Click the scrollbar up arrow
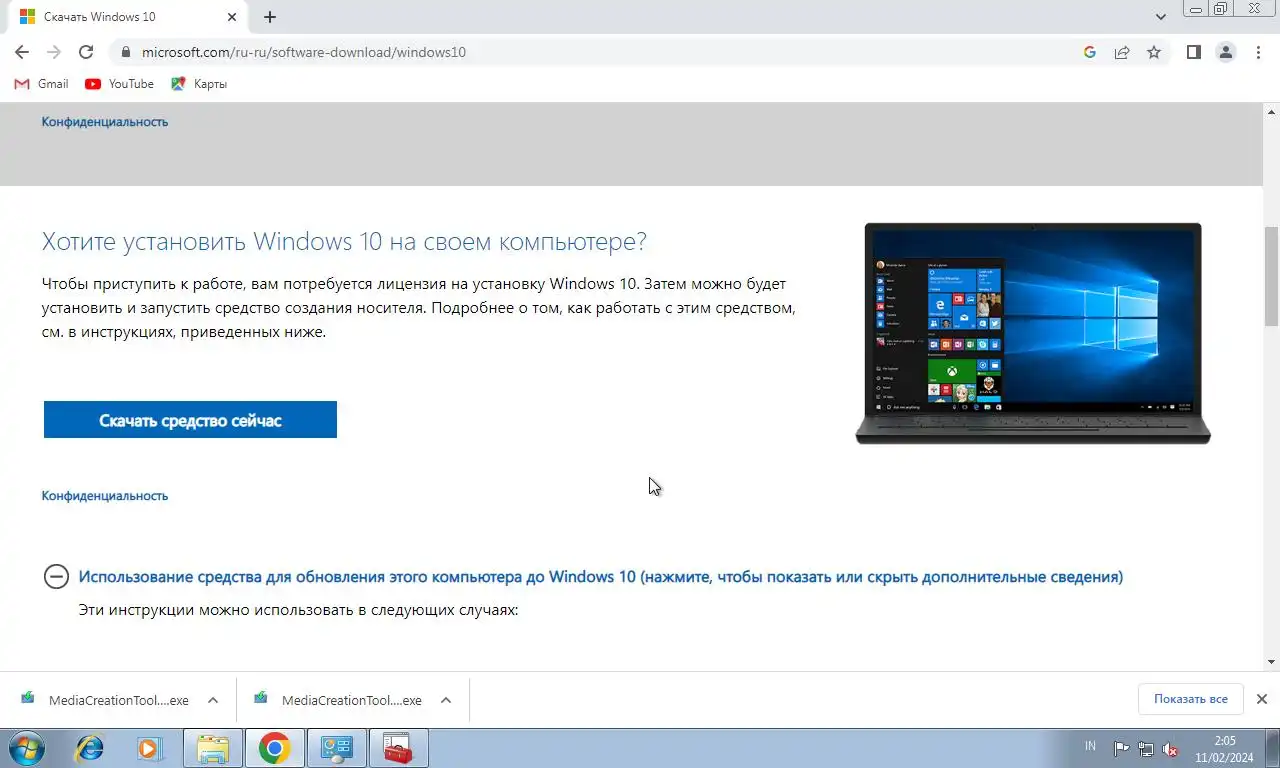Screen dimensions: 1280x768 tap(1272, 111)
